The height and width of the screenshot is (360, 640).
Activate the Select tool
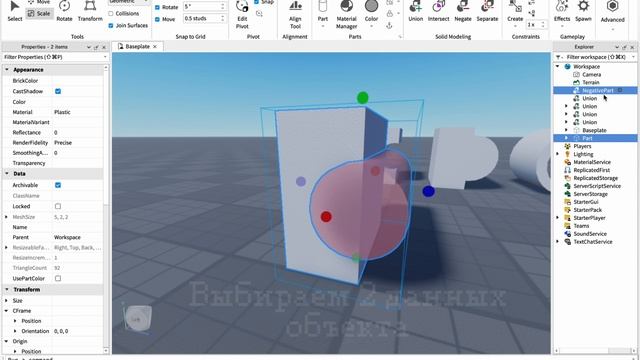point(15,11)
